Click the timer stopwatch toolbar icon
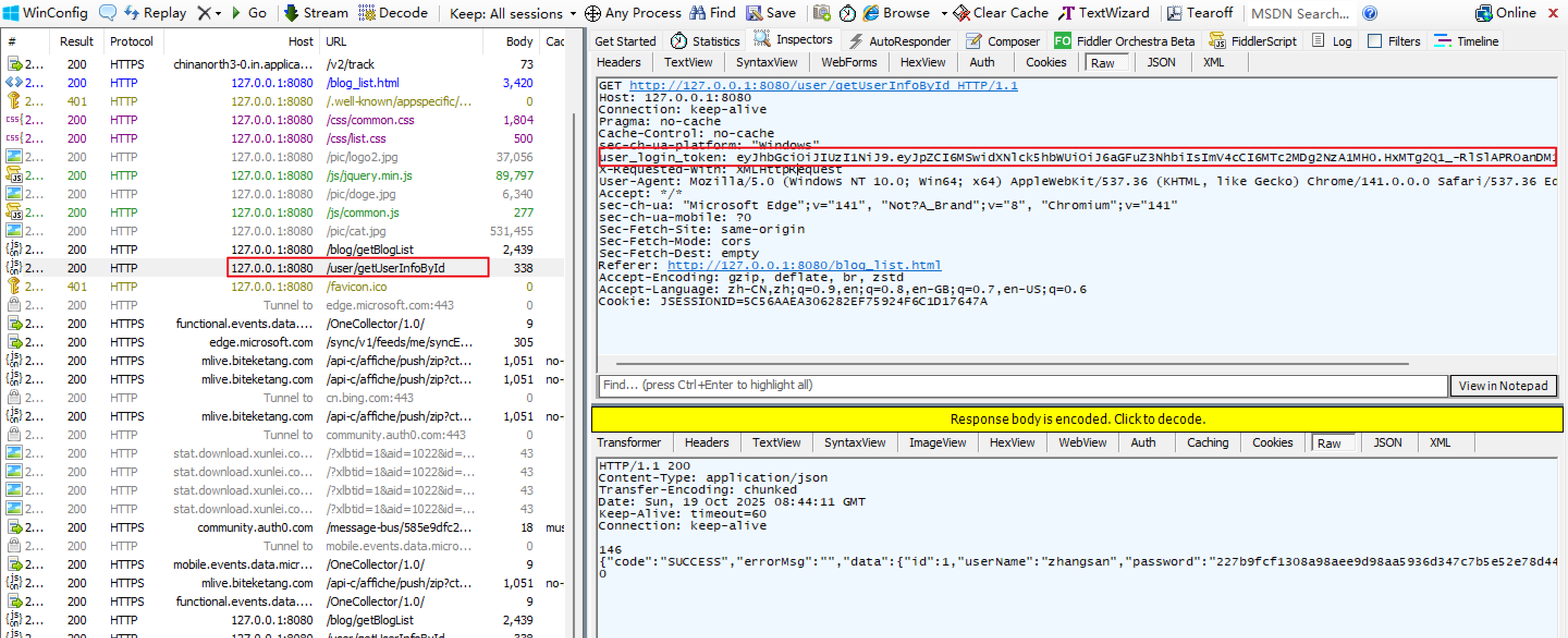Screen dimensions: 1568x638 pyautogui.click(x=847, y=13)
